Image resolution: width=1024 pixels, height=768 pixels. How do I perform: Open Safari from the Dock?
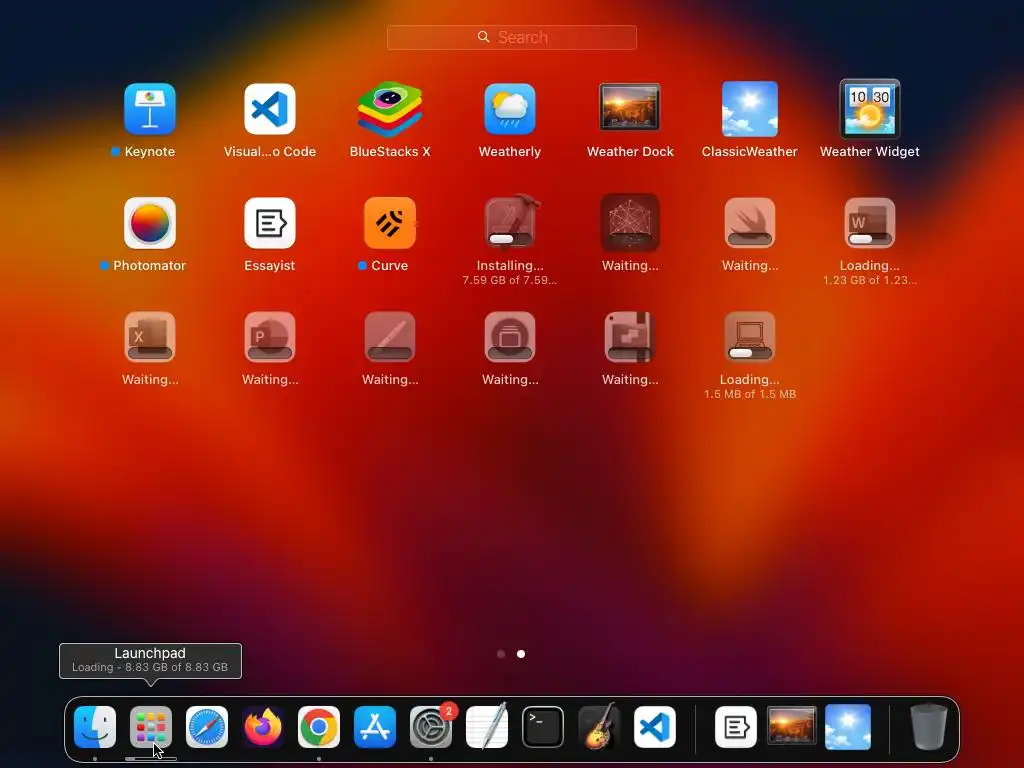[207, 727]
